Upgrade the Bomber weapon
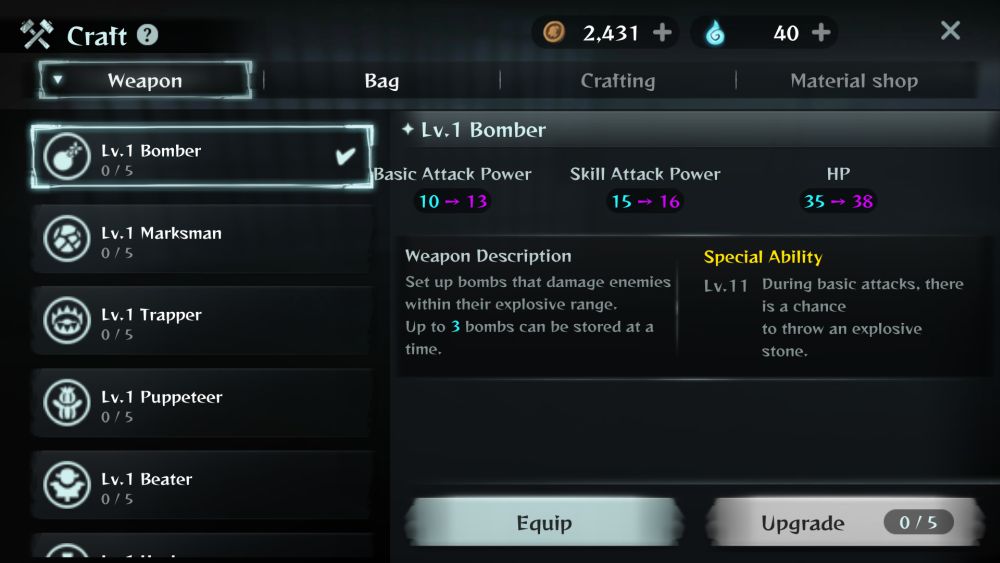1000x563 pixels. 843,523
